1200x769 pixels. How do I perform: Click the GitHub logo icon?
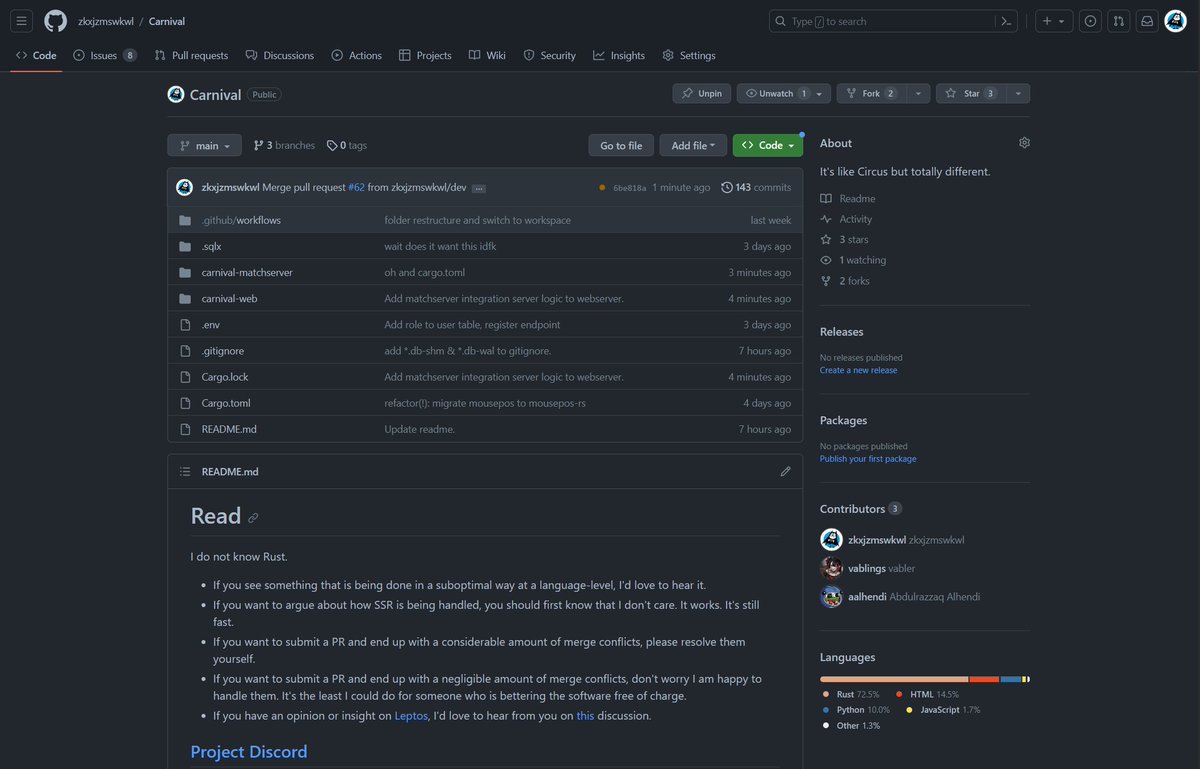pyautogui.click(x=56, y=21)
